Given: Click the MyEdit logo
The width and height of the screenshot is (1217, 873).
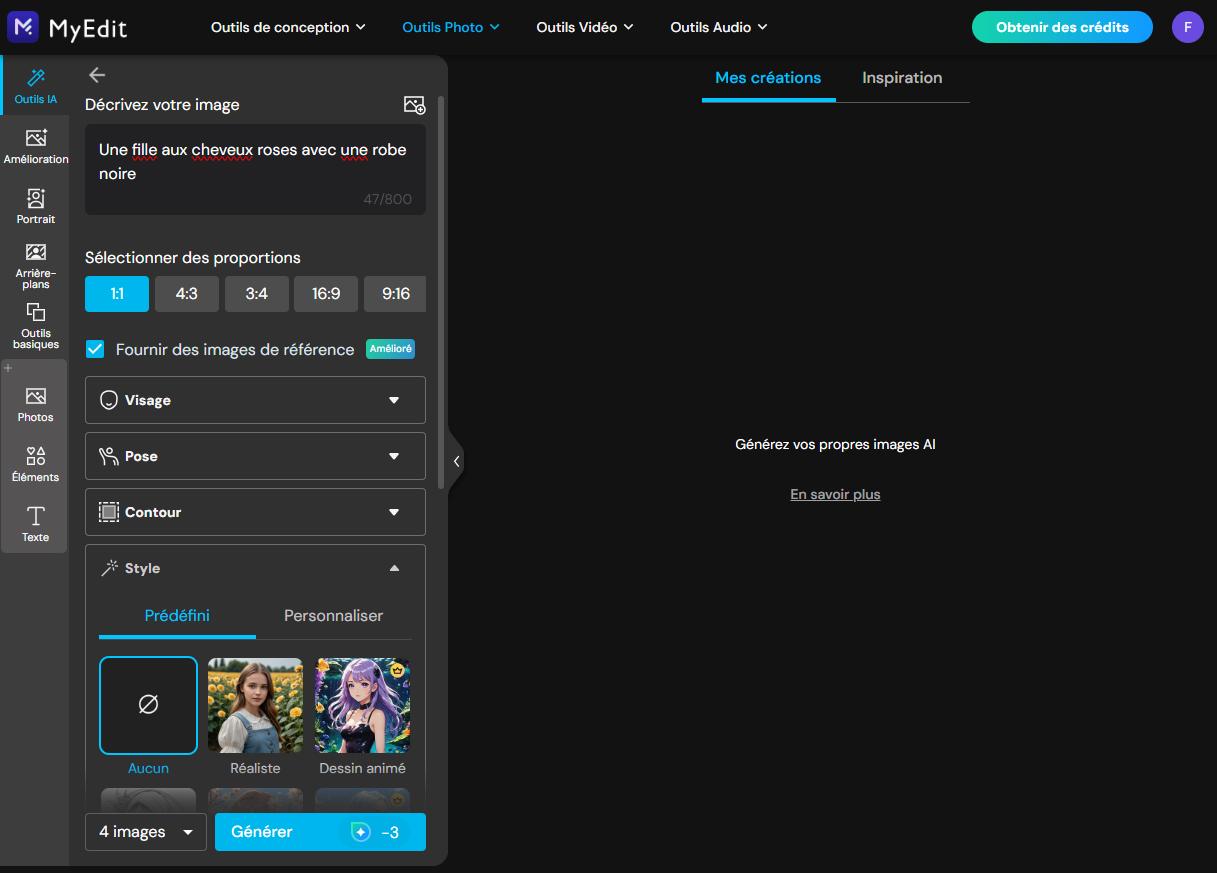Looking at the screenshot, I should pyautogui.click(x=67, y=27).
